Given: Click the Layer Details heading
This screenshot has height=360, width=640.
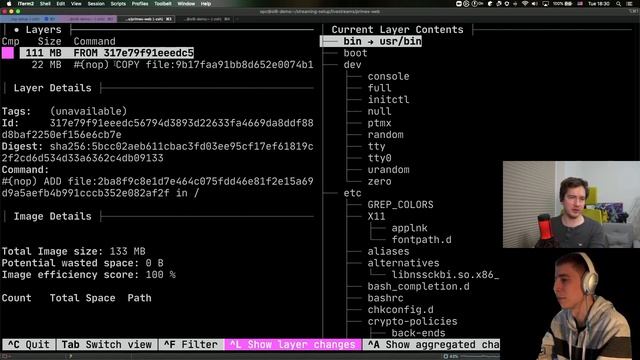Looking at the screenshot, I should [x=52, y=88].
